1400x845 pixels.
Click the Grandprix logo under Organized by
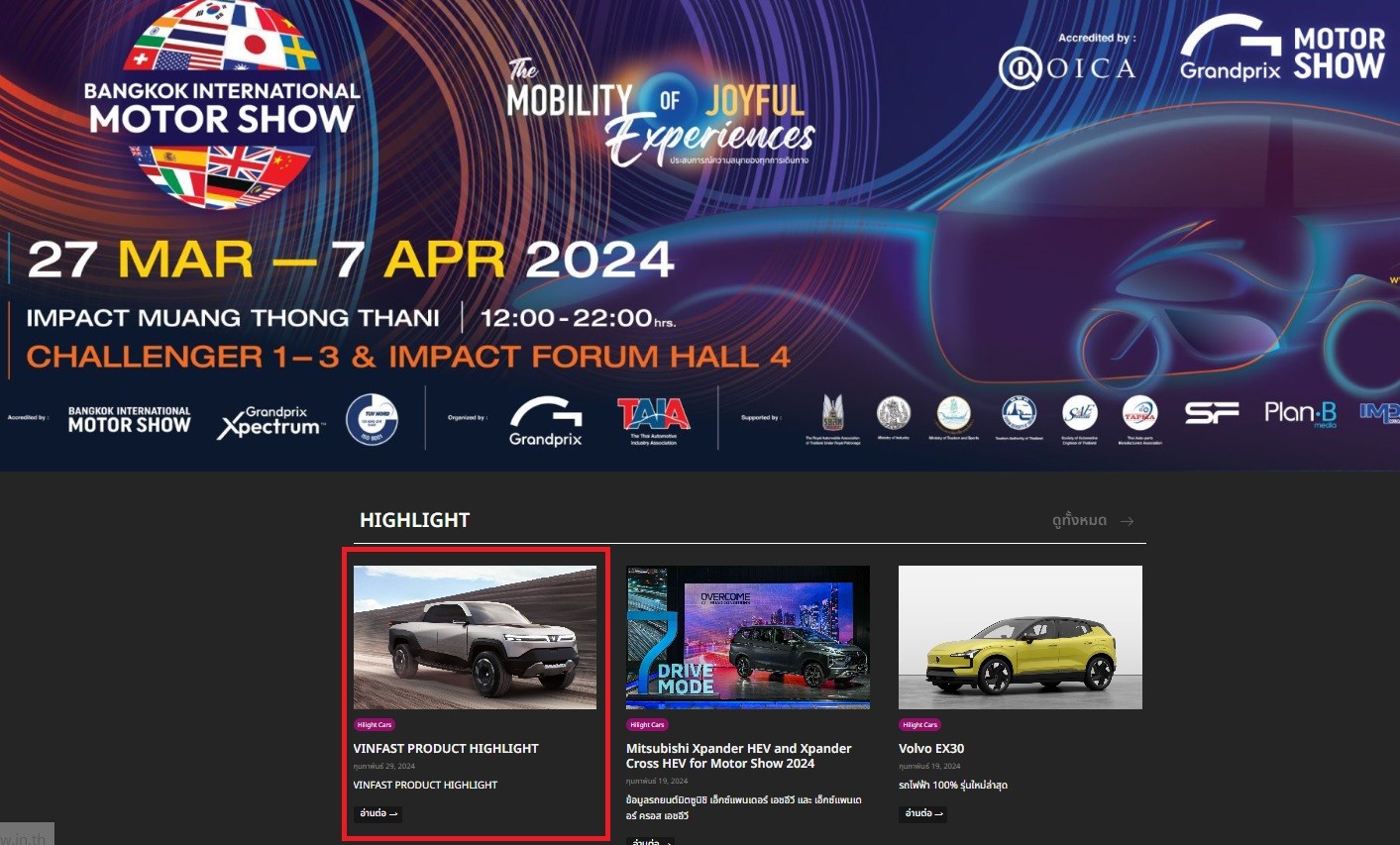(545, 420)
